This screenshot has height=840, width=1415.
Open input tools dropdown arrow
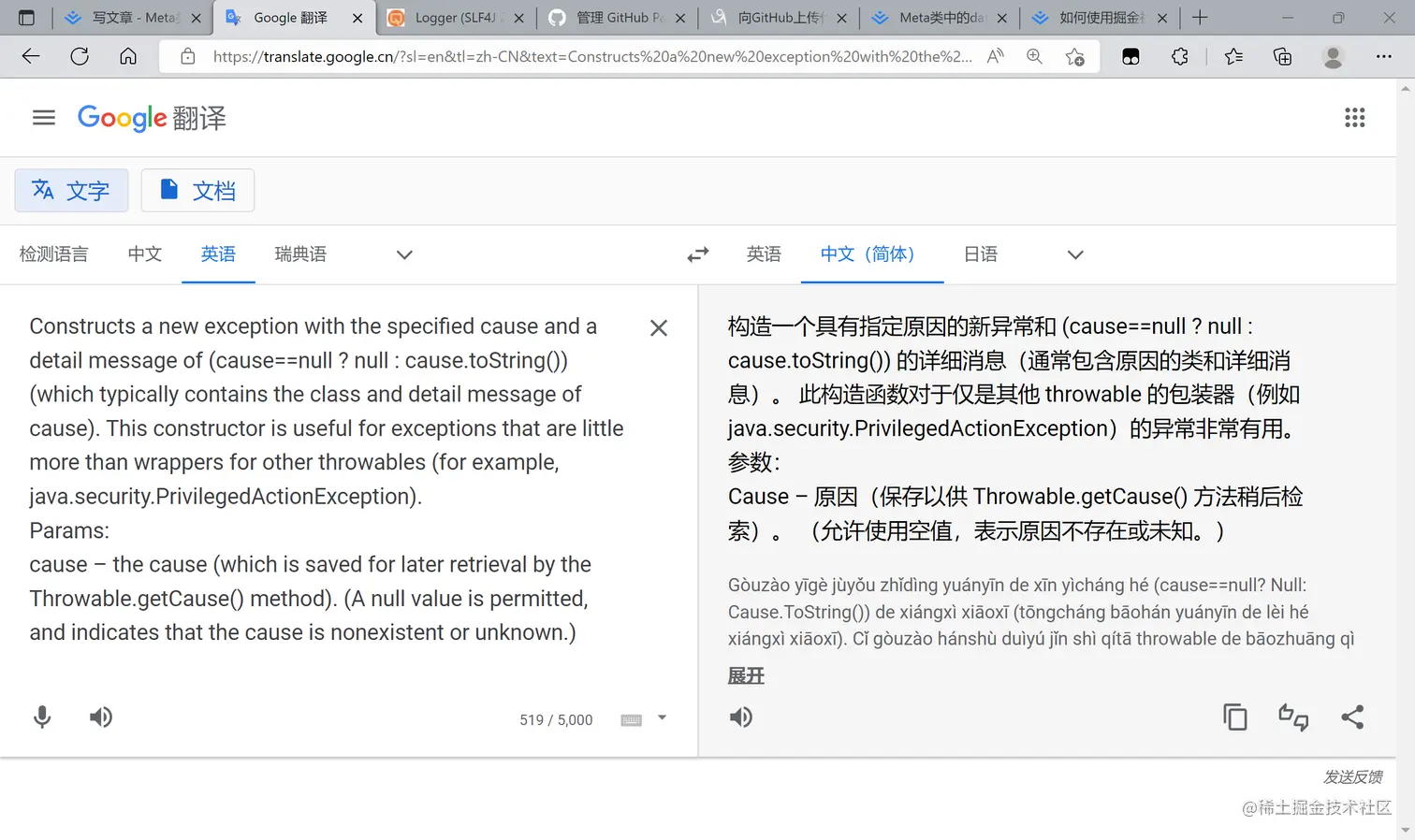(x=662, y=718)
